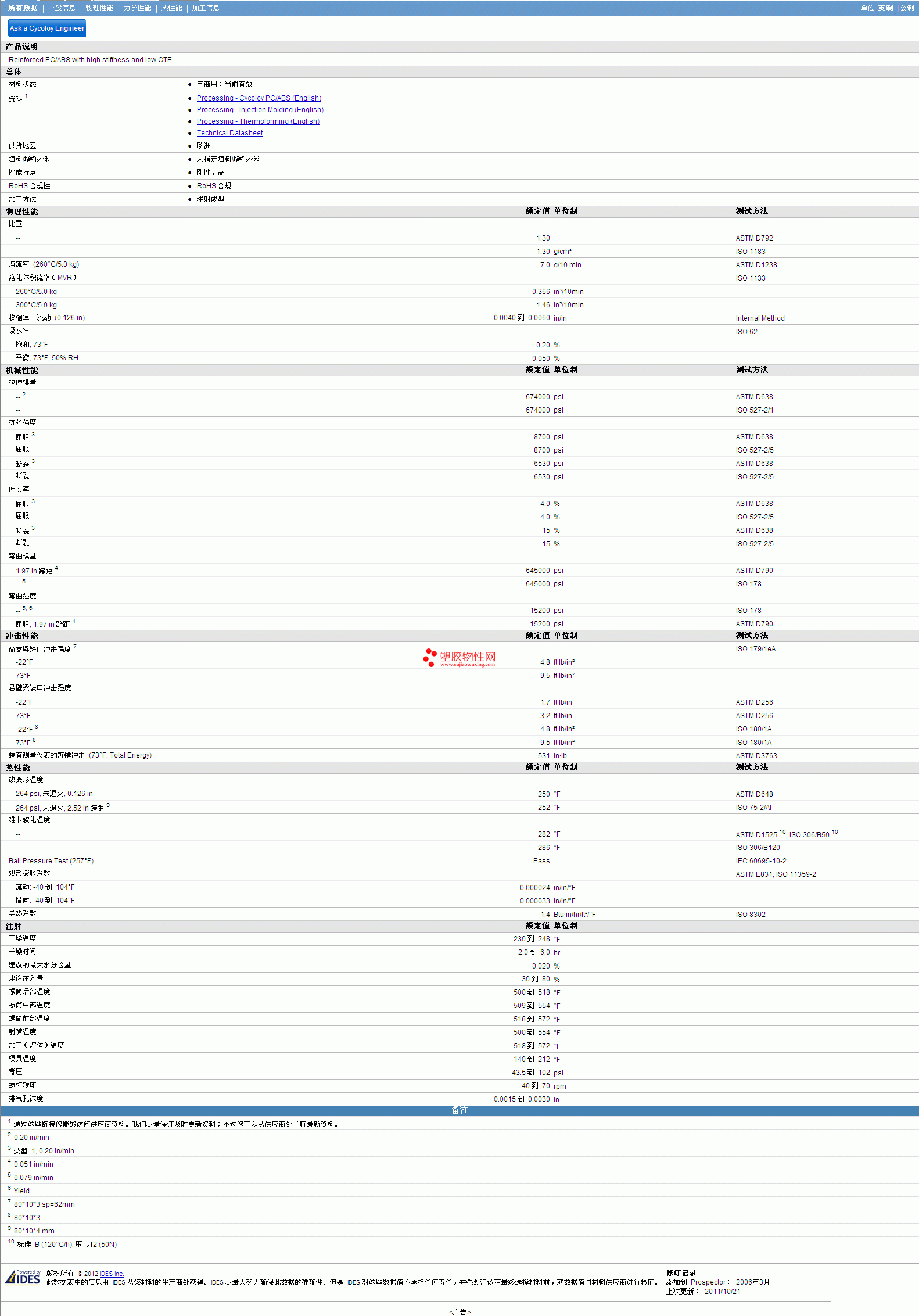This screenshot has width=919, height=1316.
Task: Click the 机械性能 section header
Action: [21, 370]
